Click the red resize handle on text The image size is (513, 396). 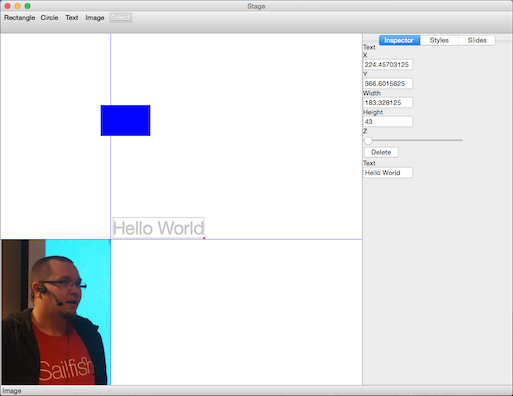click(x=204, y=238)
